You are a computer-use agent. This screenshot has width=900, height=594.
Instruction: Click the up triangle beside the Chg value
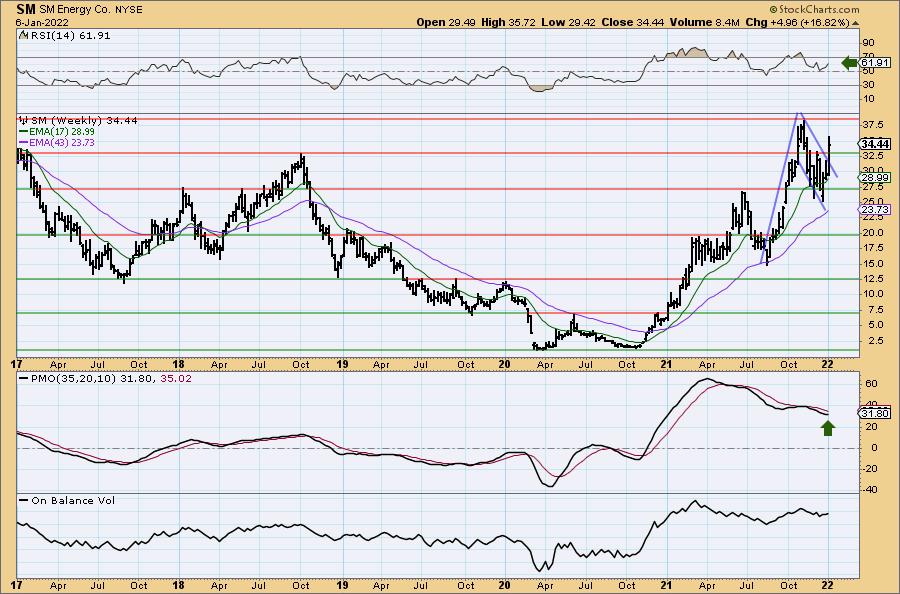tap(855, 23)
